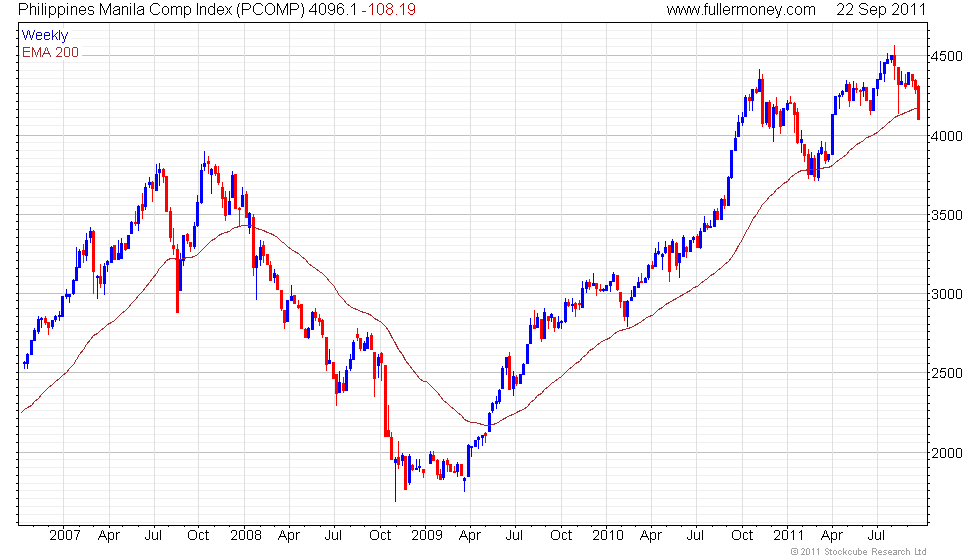Click the Jul label within year 2009
The image size is (980, 560).
tap(514, 535)
